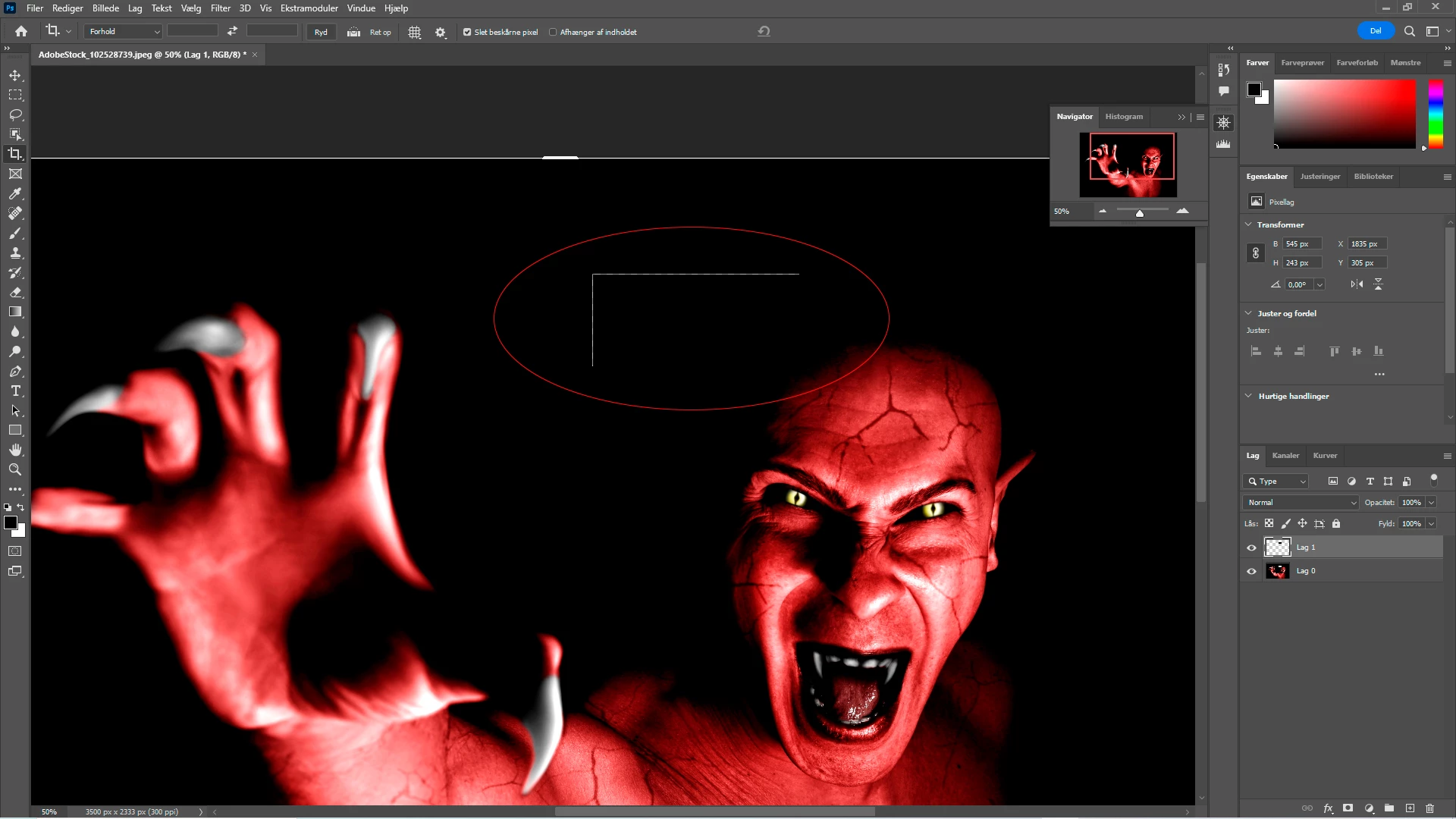Open the Filter menu

[220, 8]
